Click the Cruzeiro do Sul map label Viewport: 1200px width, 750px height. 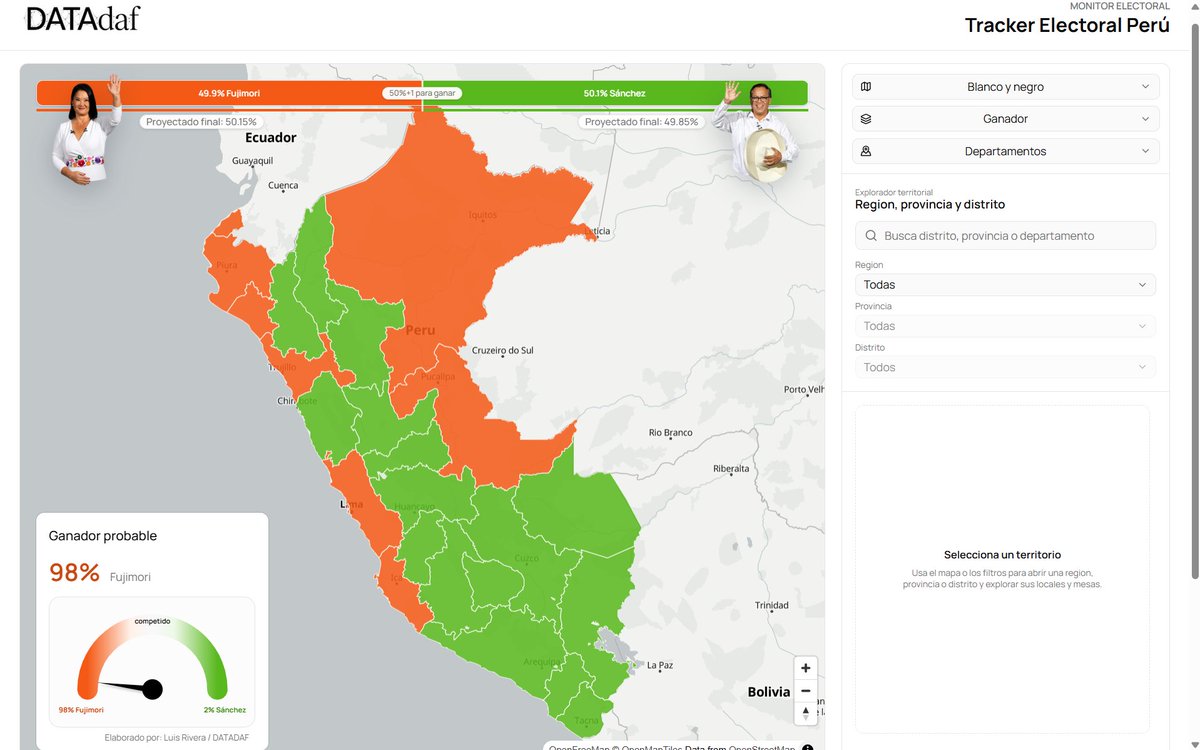(503, 351)
